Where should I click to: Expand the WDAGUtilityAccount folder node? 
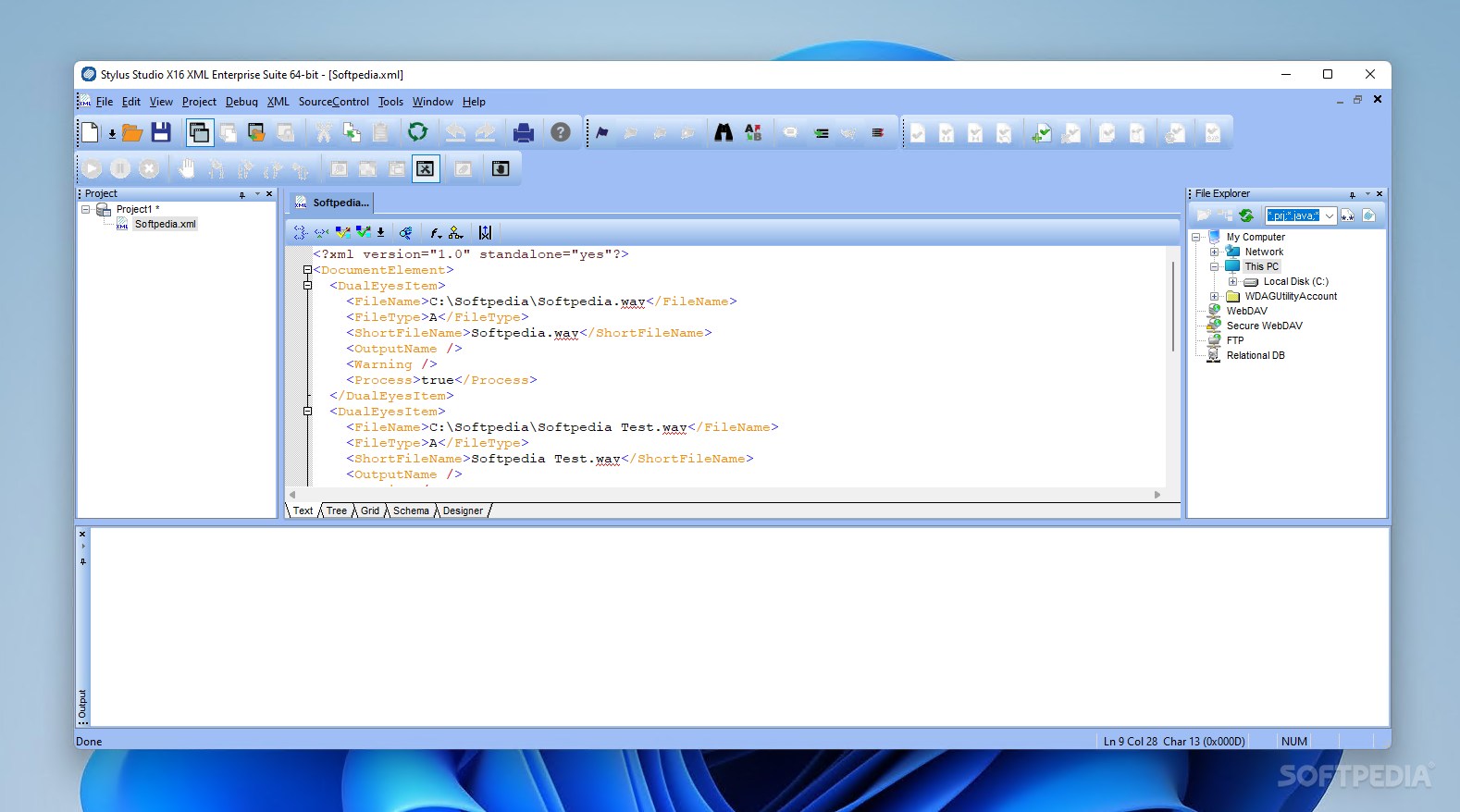[x=1215, y=296]
